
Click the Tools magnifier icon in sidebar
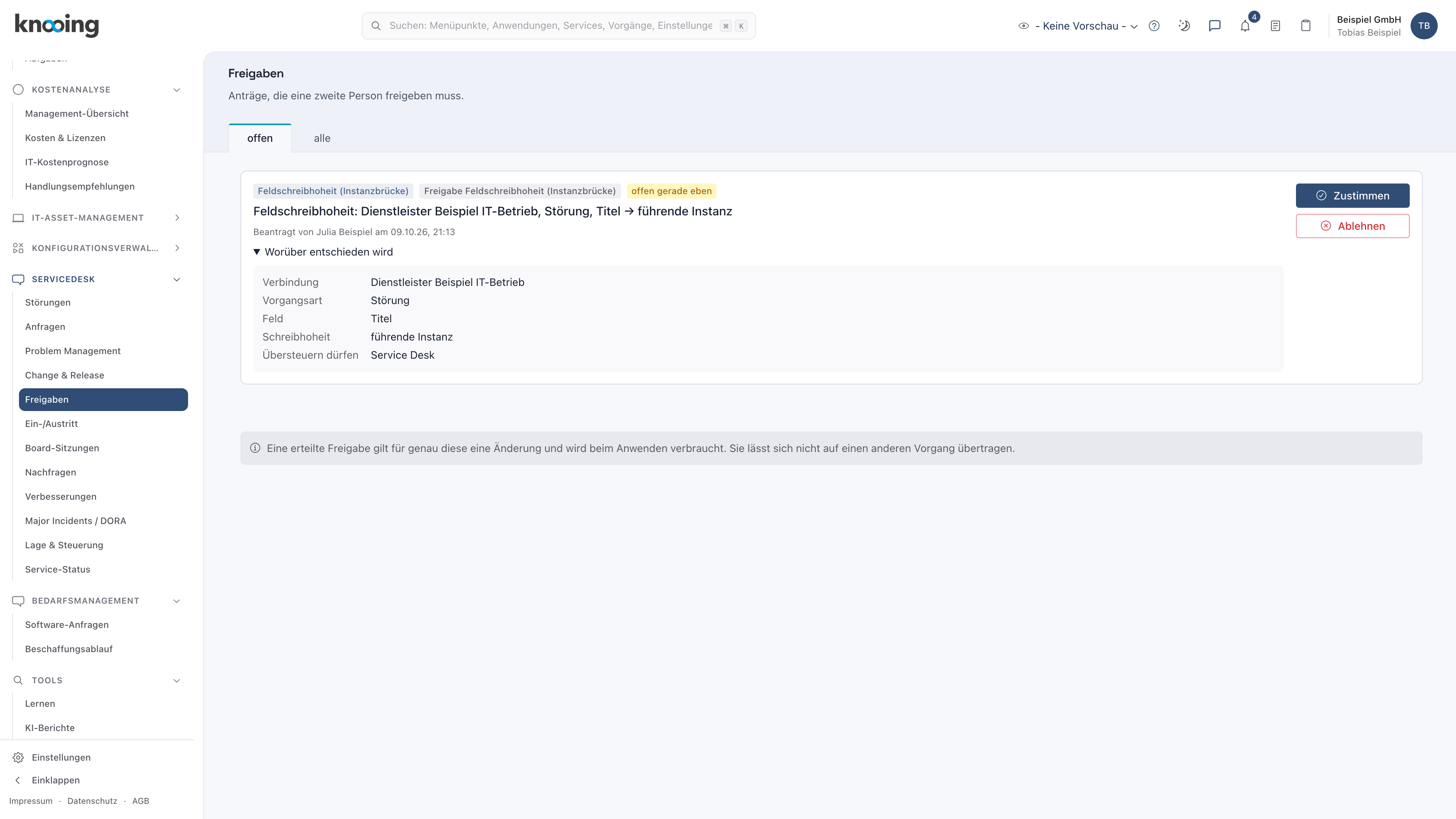18,681
